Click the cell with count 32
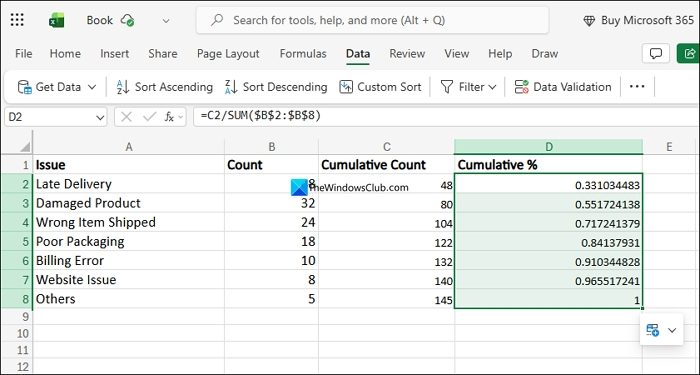700x375 pixels. (x=271, y=203)
